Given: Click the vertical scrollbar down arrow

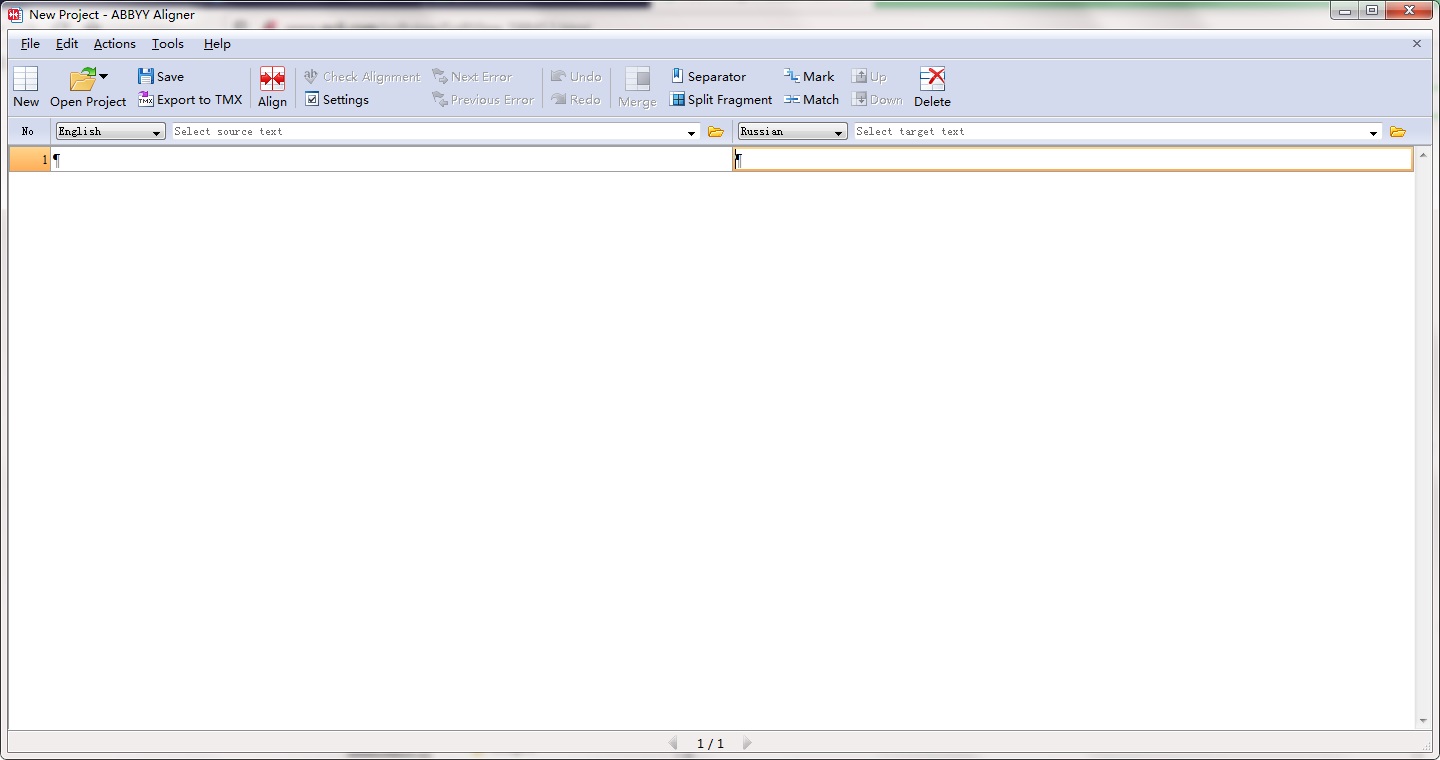Looking at the screenshot, I should pyautogui.click(x=1423, y=721).
